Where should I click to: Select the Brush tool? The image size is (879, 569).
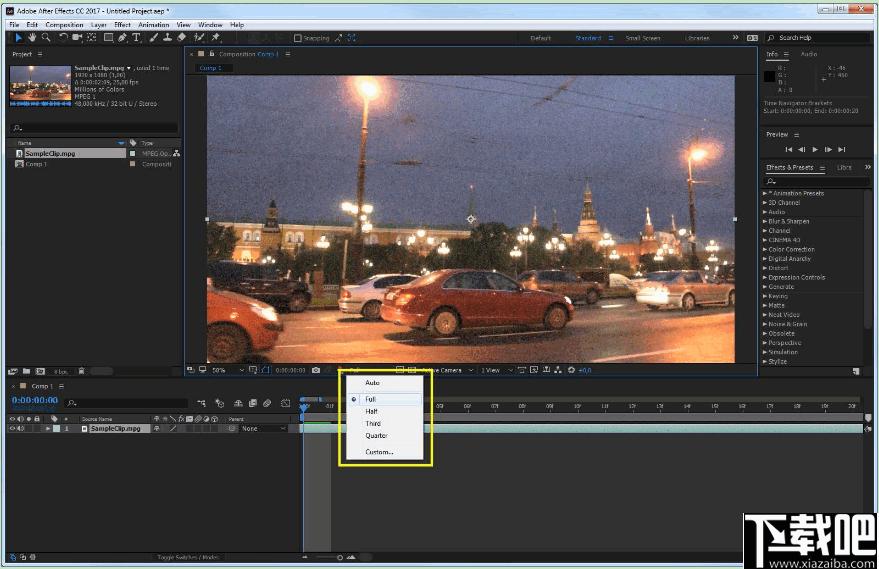[x=153, y=38]
